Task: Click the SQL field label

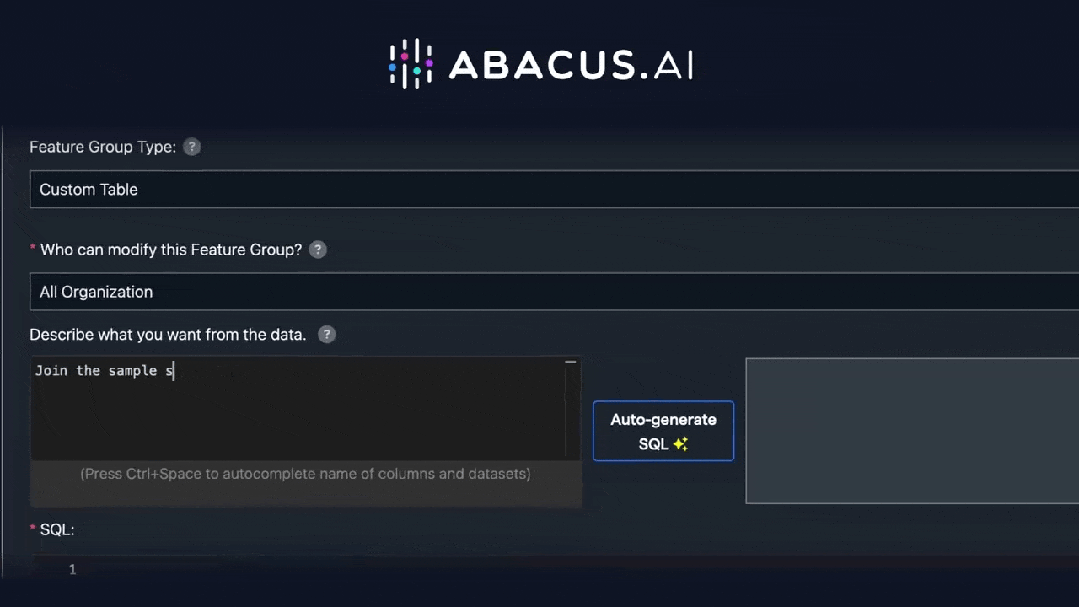Action: click(56, 529)
